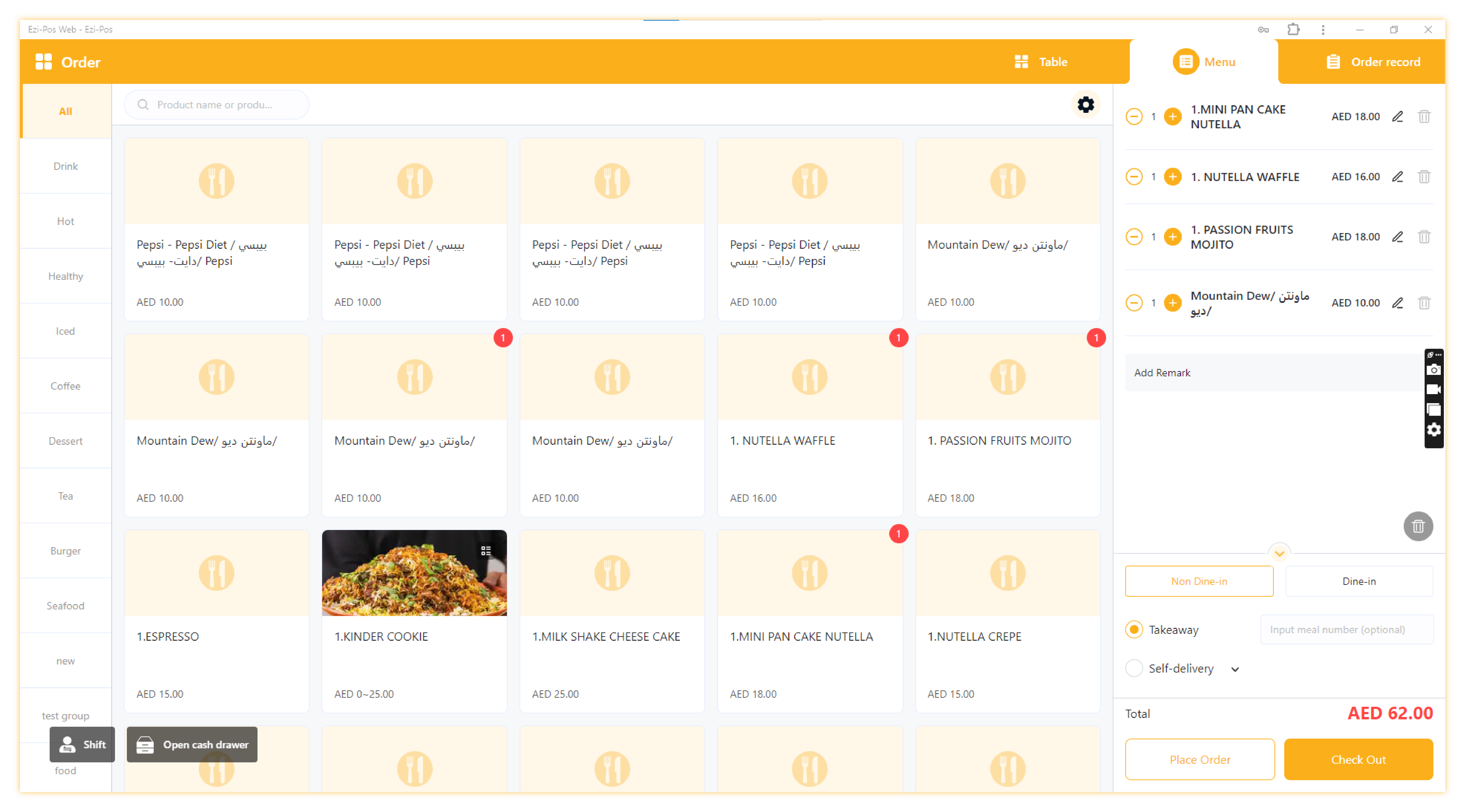Viewport: 1465px width, 812px height.
Task: Edit the 1. PASSION FRUITS MOJITO order line
Action: coord(1397,237)
